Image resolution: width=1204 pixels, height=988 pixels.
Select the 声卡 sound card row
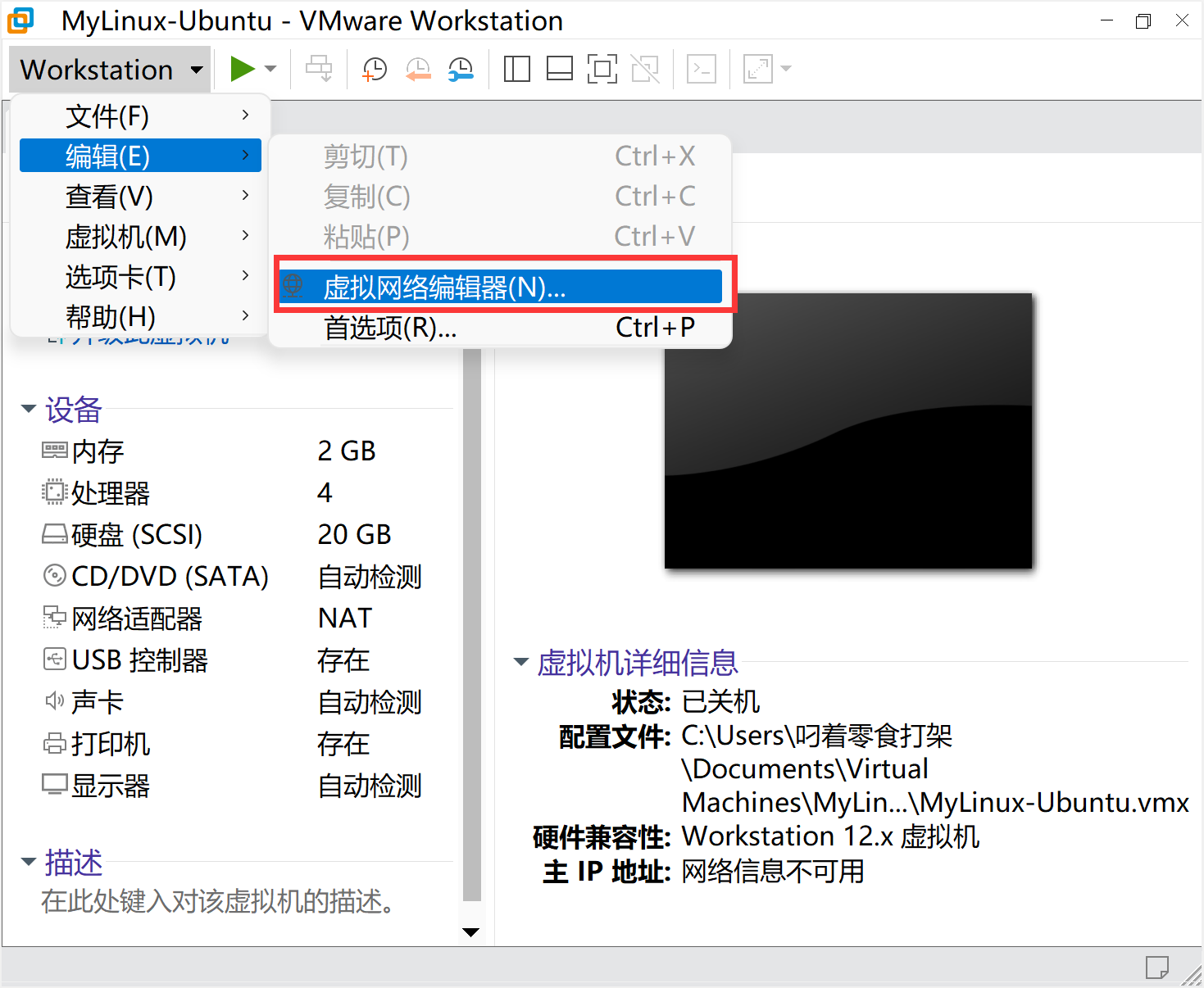[x=246, y=701]
